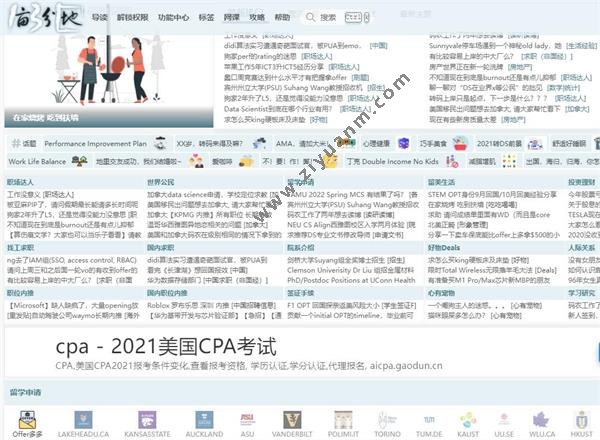Open the 职场达人 section header
600x440 pixels.
20,182
